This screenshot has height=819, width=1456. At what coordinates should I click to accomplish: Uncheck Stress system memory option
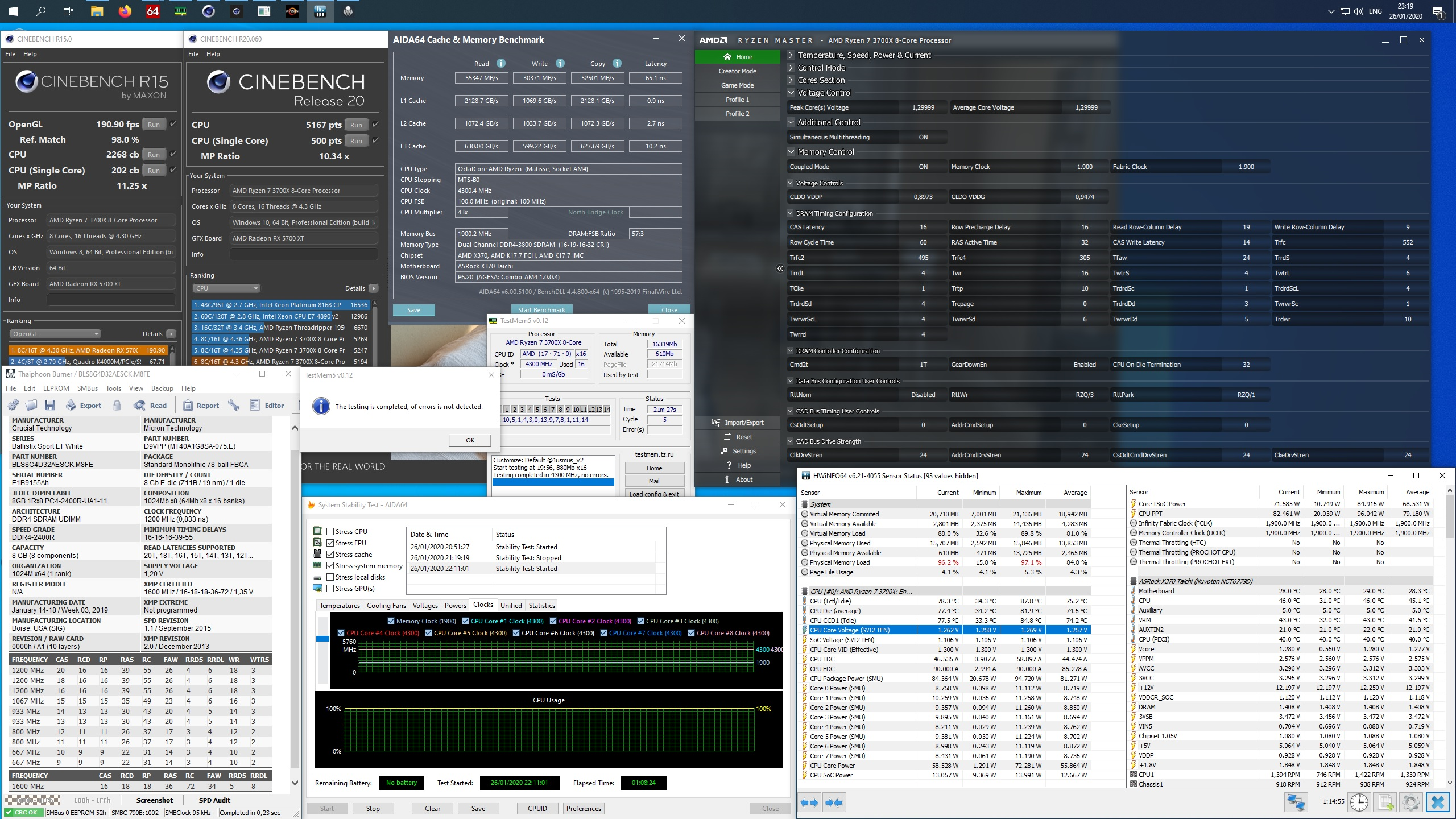(330, 565)
